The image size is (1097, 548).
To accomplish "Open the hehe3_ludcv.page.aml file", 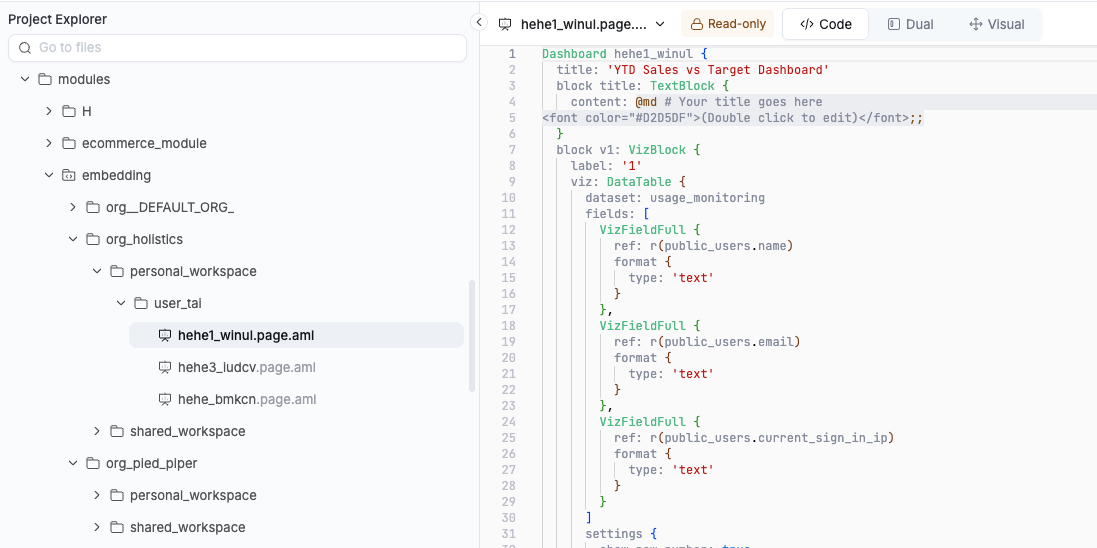I will pos(246,368).
